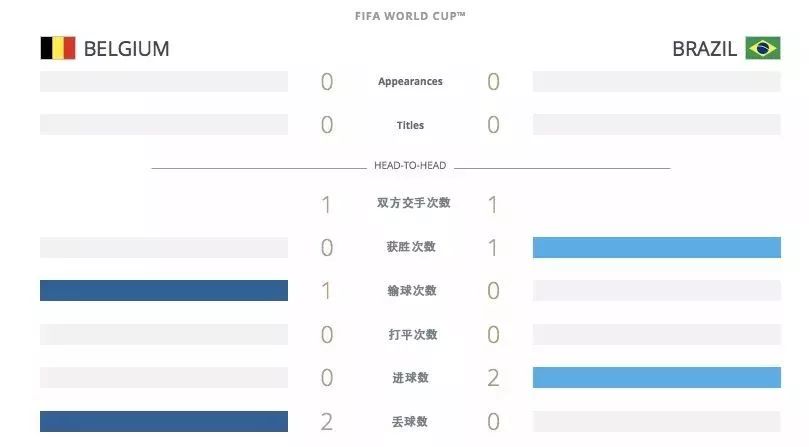Click Brazil's light blue 获胜次数 bar
The height and width of the screenshot is (447, 809).
pyautogui.click(x=657, y=247)
